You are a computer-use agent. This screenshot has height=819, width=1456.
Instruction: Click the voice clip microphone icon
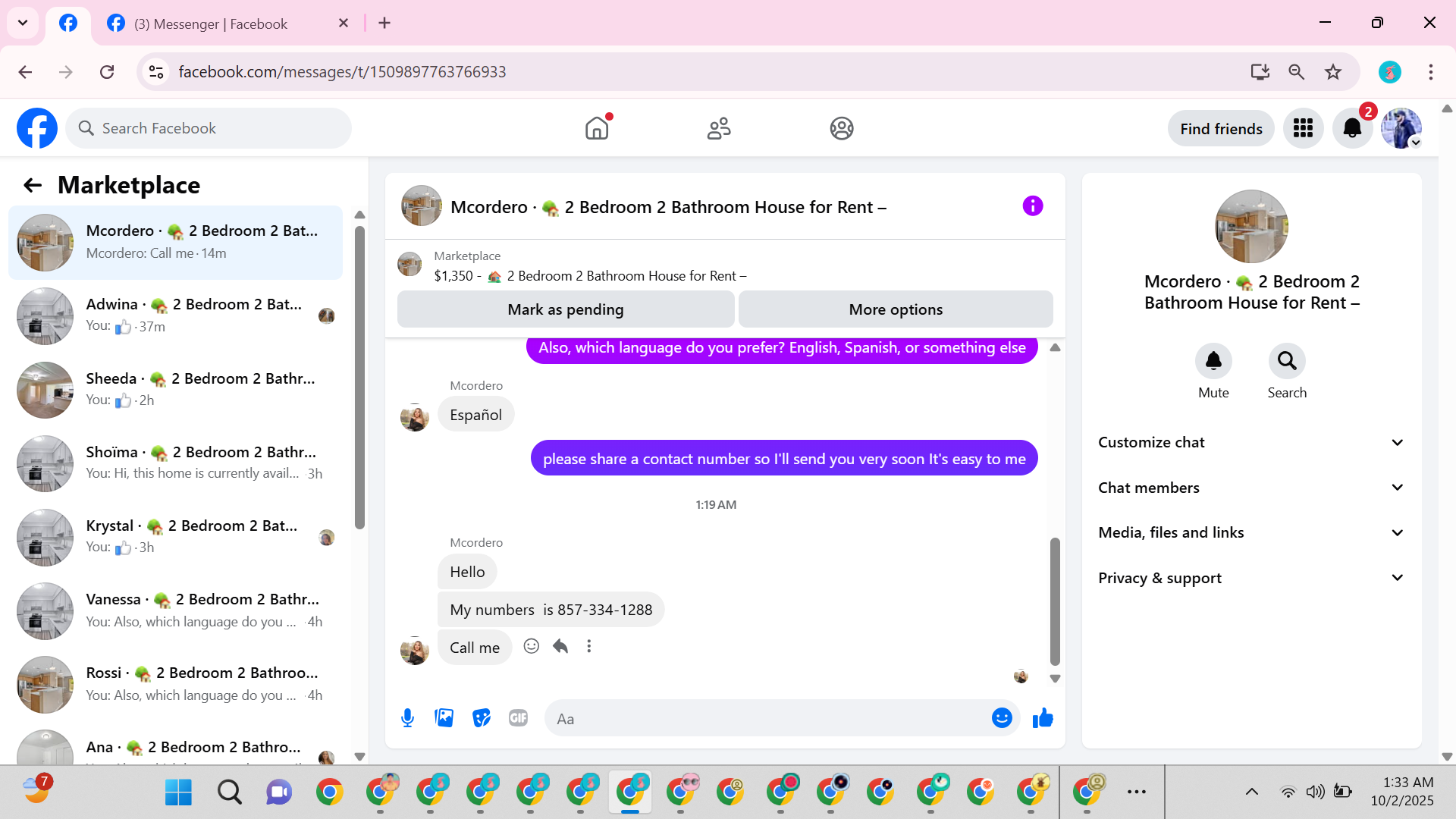pyautogui.click(x=407, y=718)
